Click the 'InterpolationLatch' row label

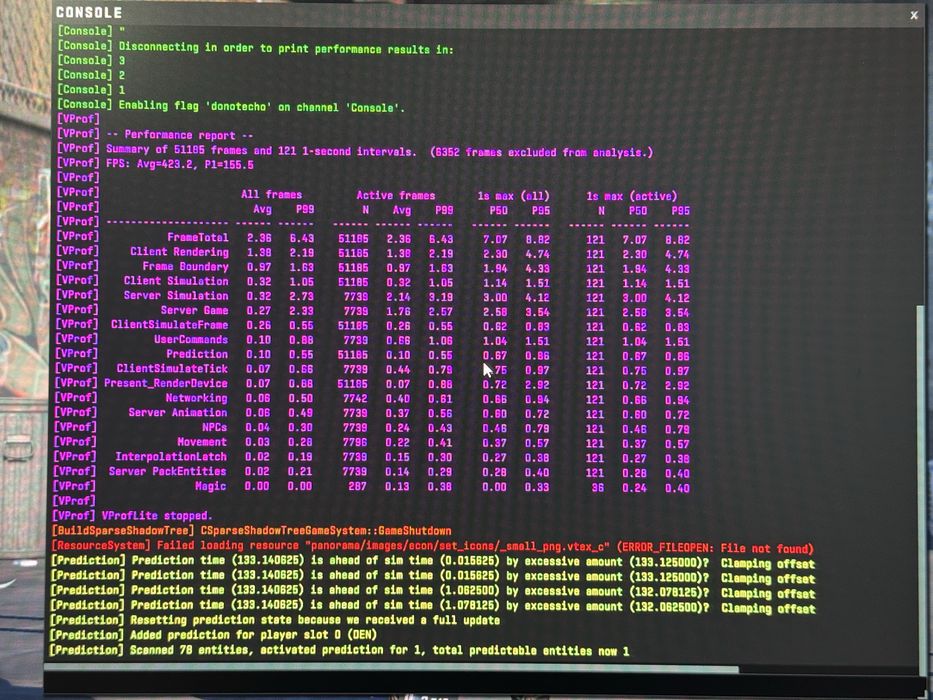point(171,457)
